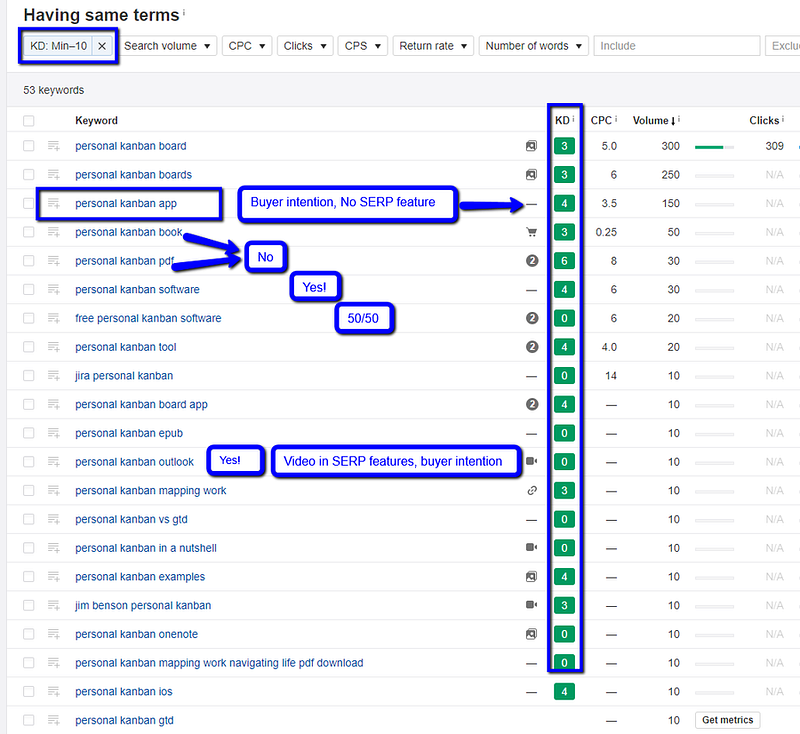The image size is (800, 734).
Task: Add personal kanban board app to list
Action: 54,404
